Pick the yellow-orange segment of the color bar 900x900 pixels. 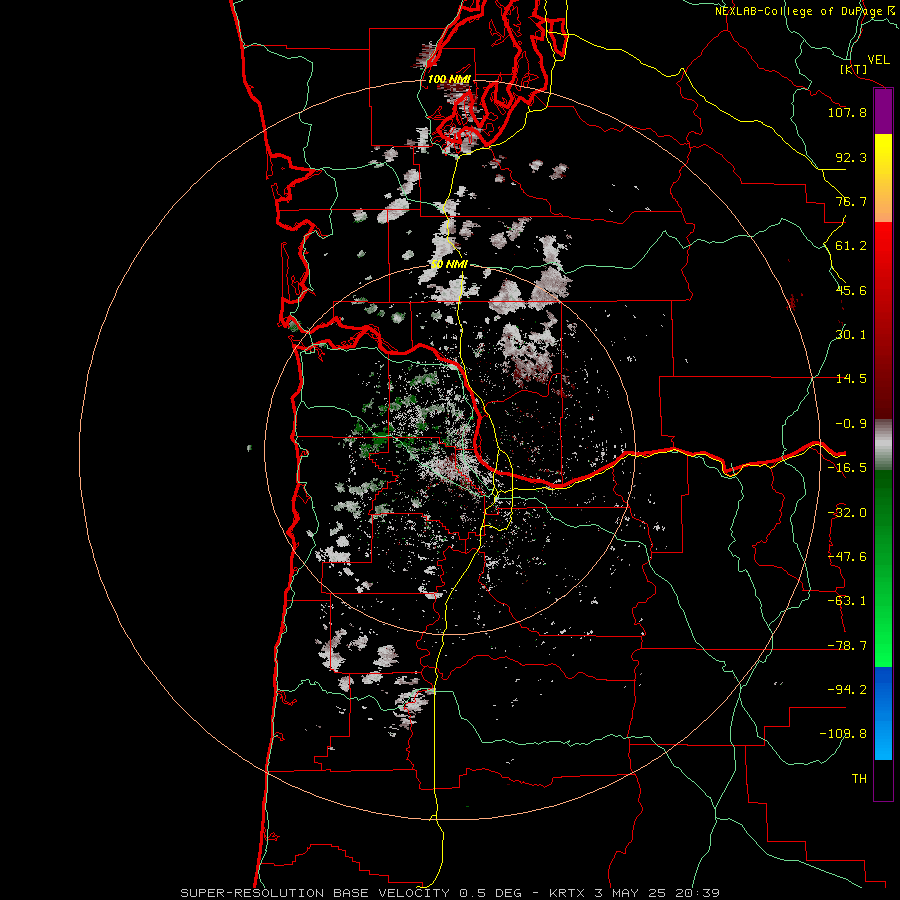tap(883, 178)
